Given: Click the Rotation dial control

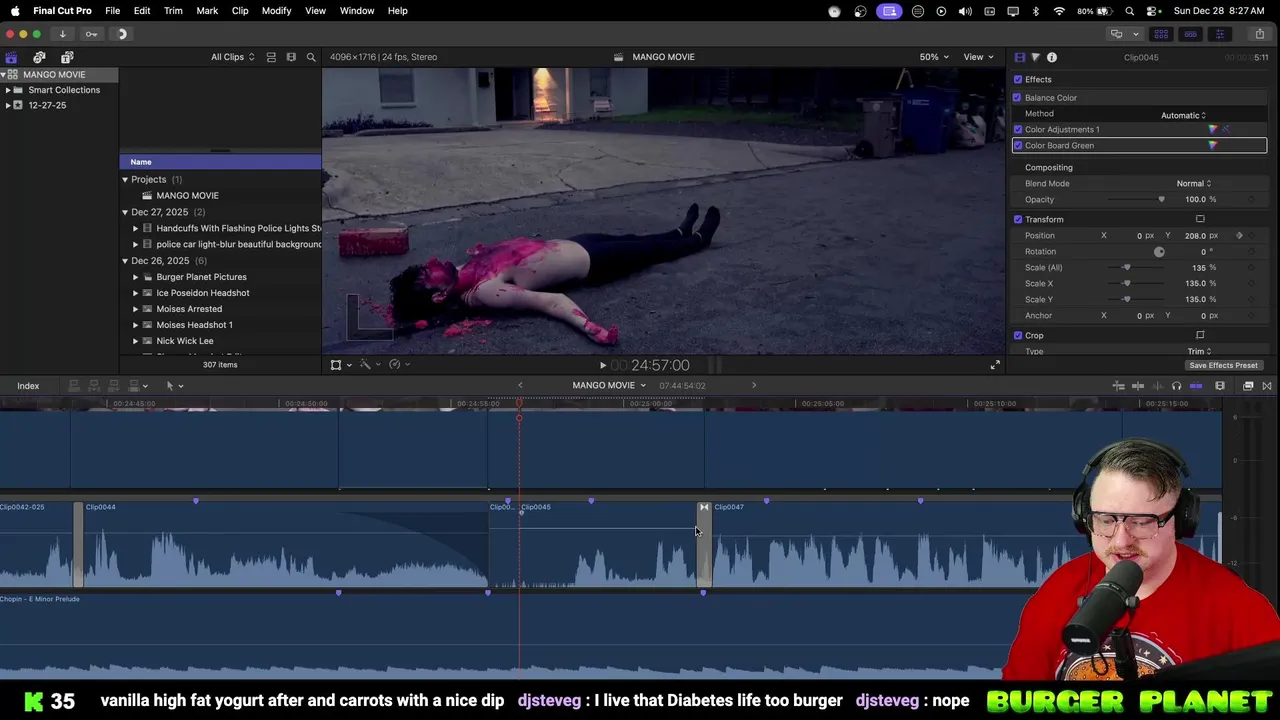Looking at the screenshot, I should point(1159,252).
